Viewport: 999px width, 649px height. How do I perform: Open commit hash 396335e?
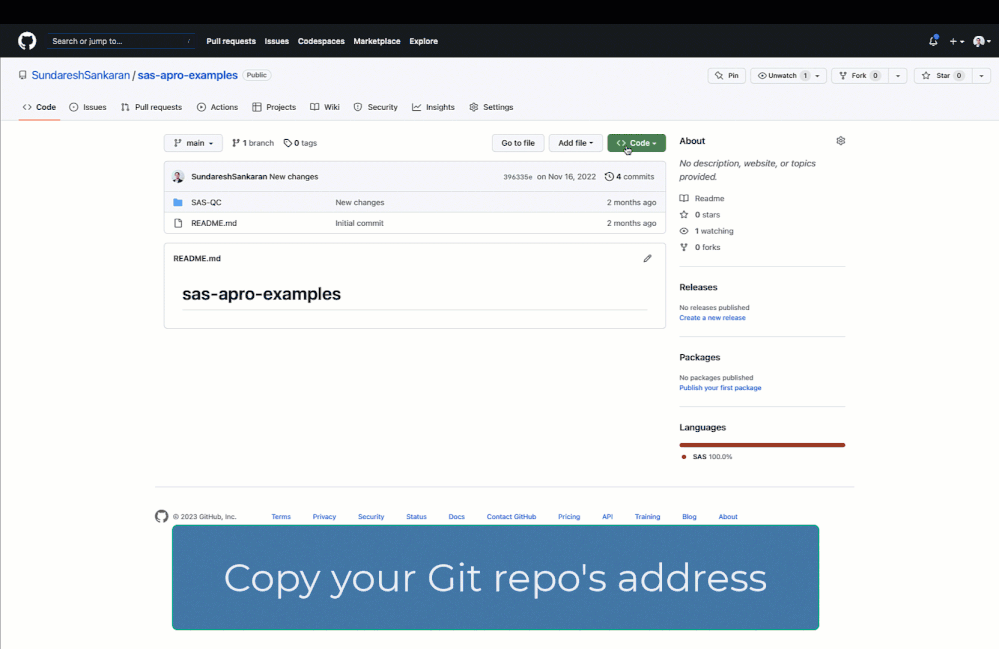(x=517, y=177)
